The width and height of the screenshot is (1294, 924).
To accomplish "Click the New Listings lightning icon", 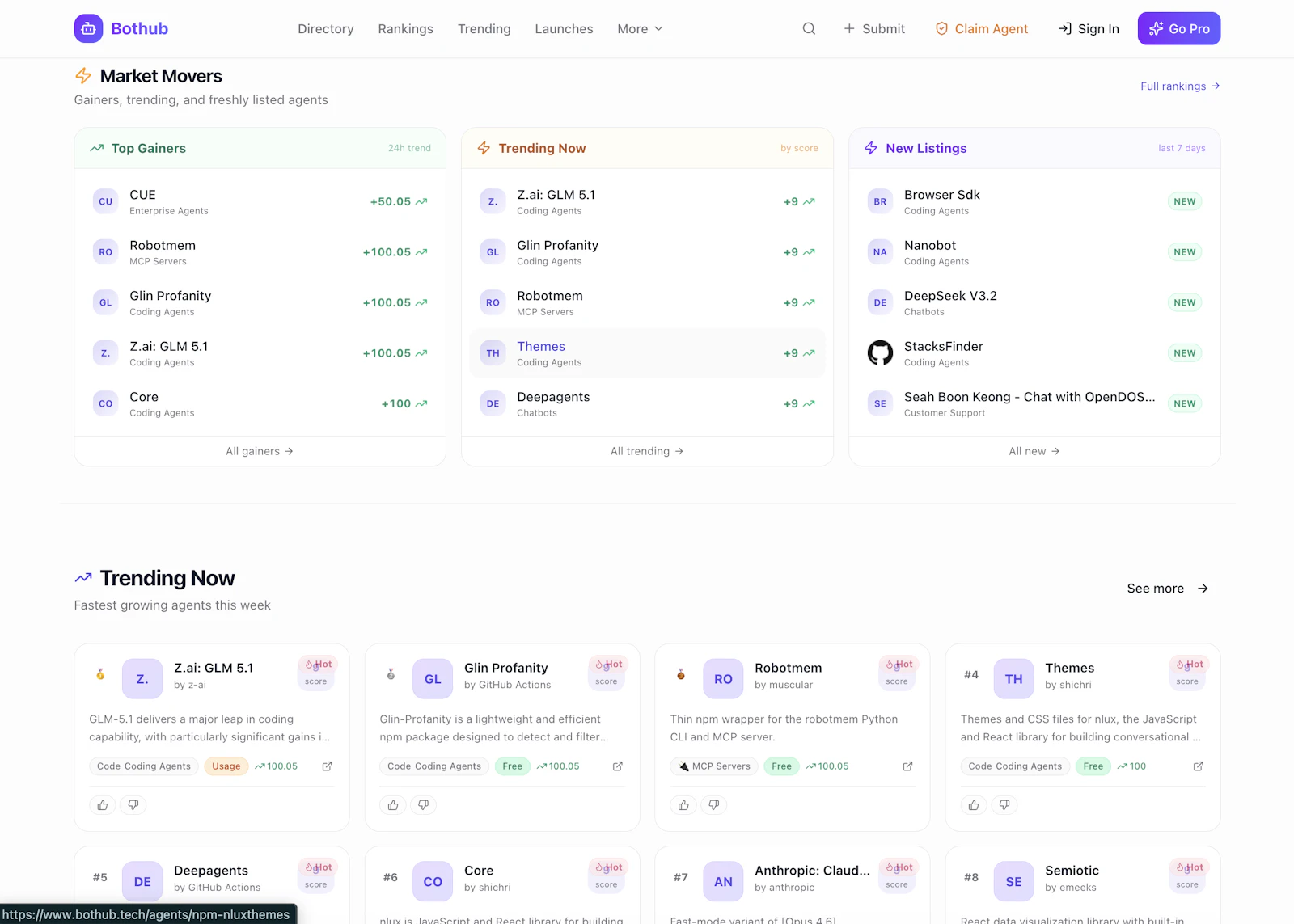I will pyautogui.click(x=871, y=148).
